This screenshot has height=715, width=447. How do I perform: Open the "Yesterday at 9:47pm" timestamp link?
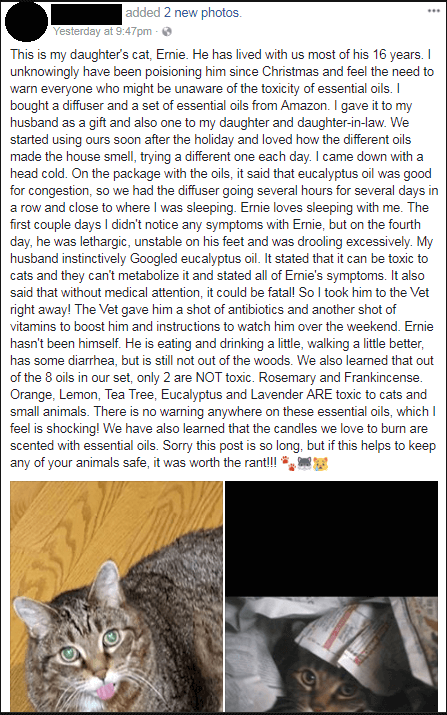point(102,31)
